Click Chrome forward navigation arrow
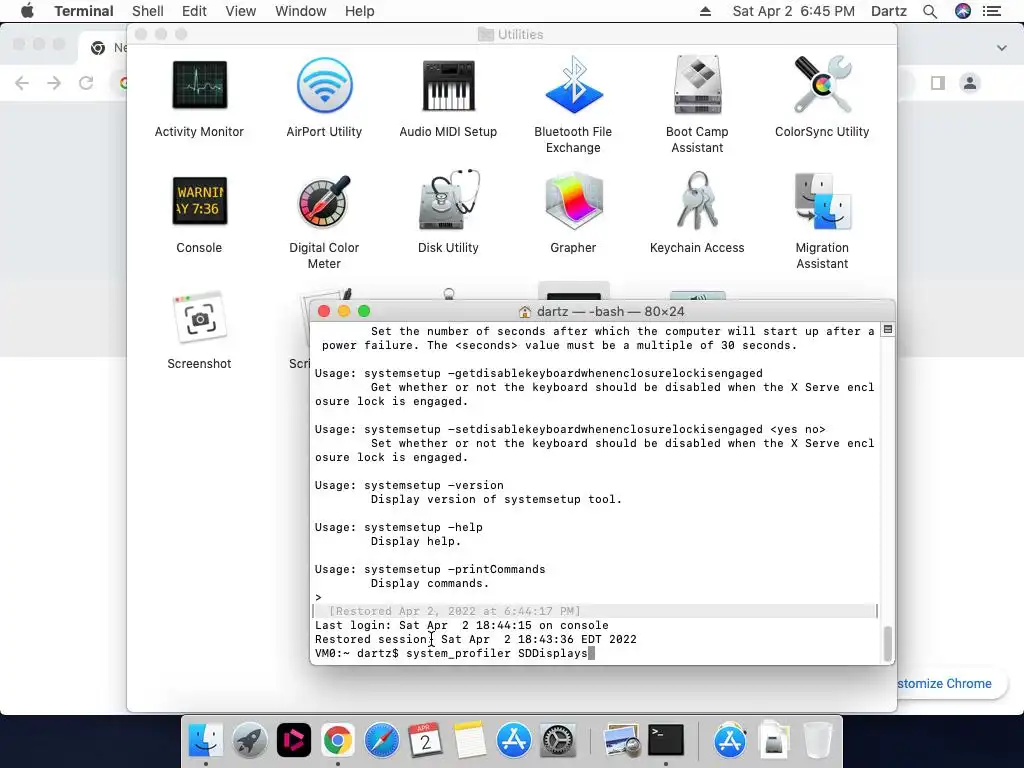Screen dimensions: 1024x768 pos(54,83)
